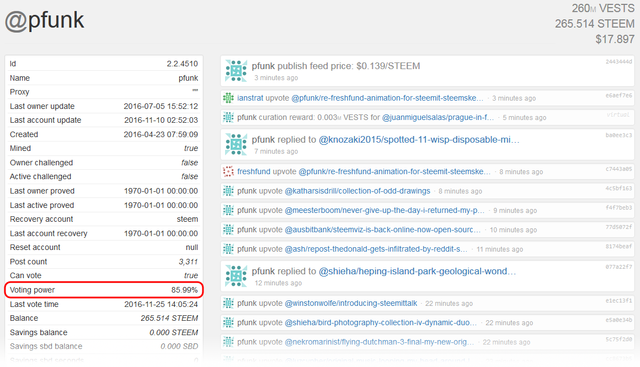Click ianstrat's green avatar icon
640x367 pixels.
(x=228, y=98)
